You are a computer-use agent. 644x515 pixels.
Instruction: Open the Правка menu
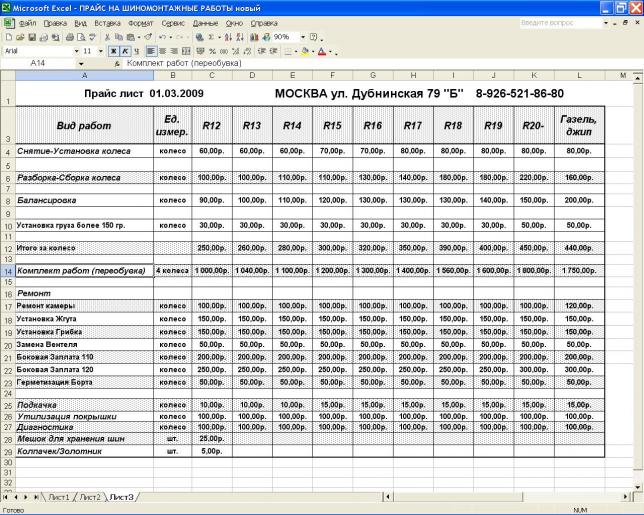point(55,23)
